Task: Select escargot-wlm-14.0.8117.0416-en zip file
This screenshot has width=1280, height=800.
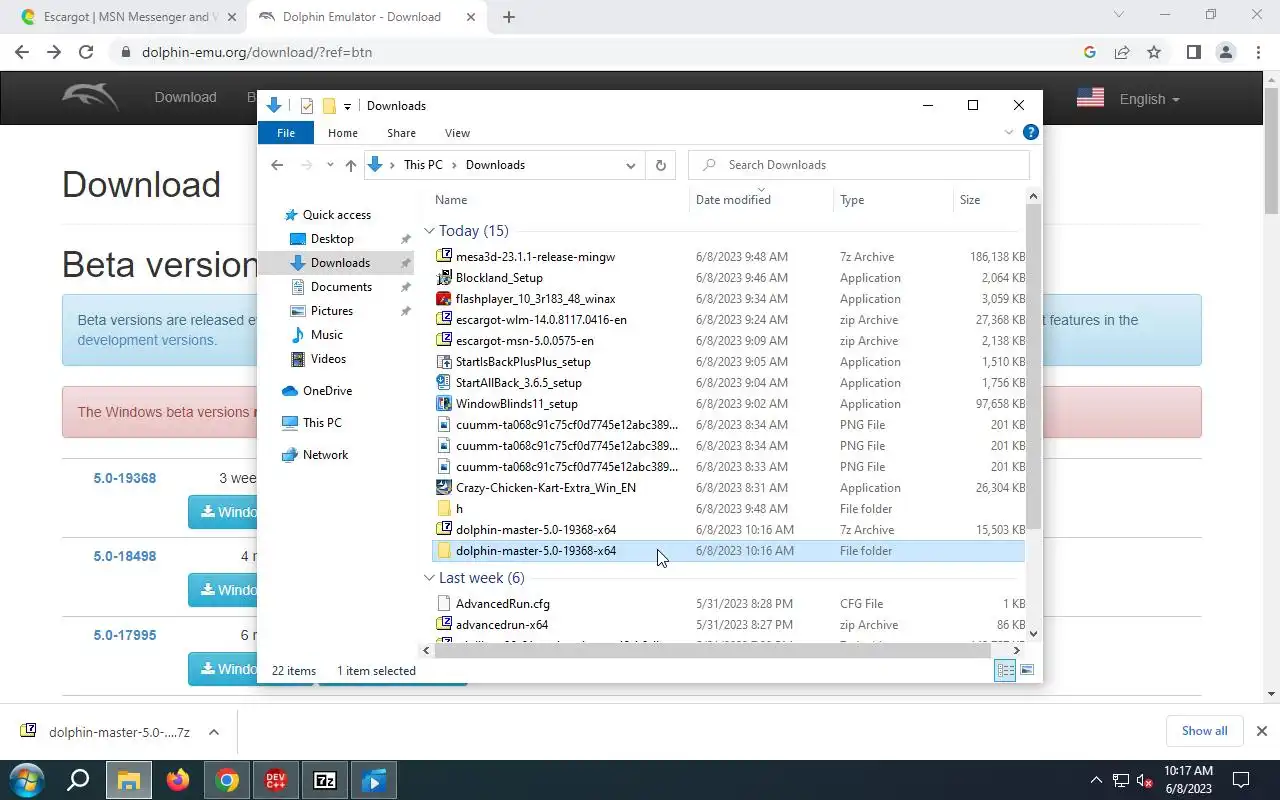Action: (x=730, y=320)
